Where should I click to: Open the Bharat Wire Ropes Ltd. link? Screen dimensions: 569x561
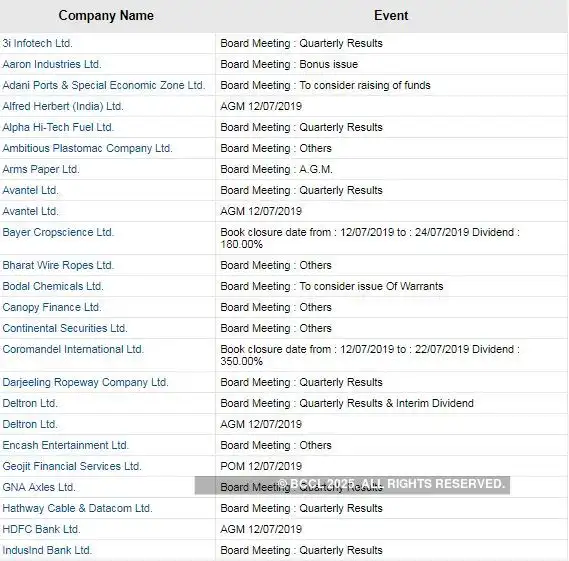[58, 265]
